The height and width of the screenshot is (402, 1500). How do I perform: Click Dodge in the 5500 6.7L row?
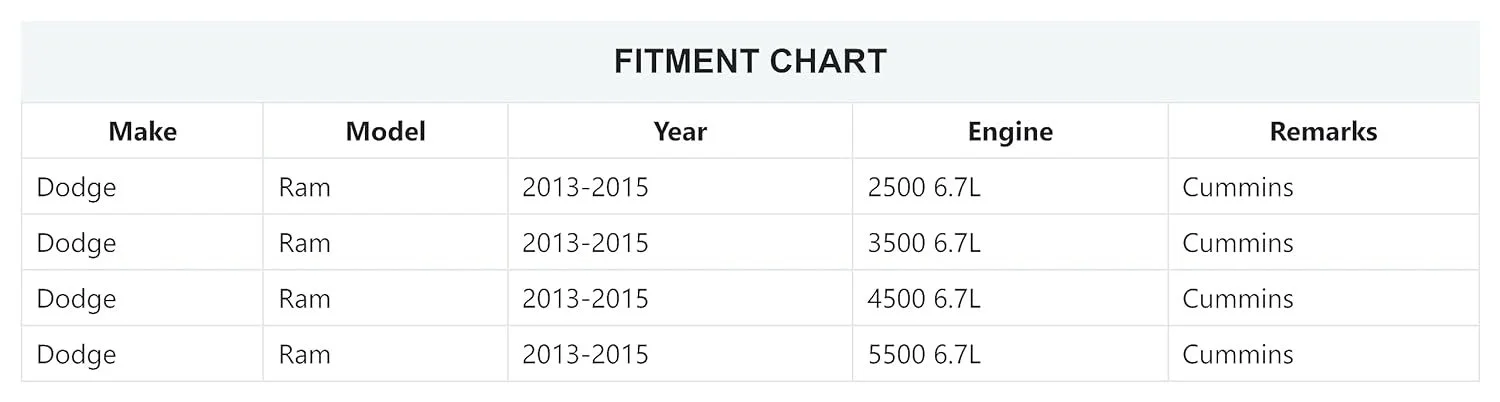(76, 354)
